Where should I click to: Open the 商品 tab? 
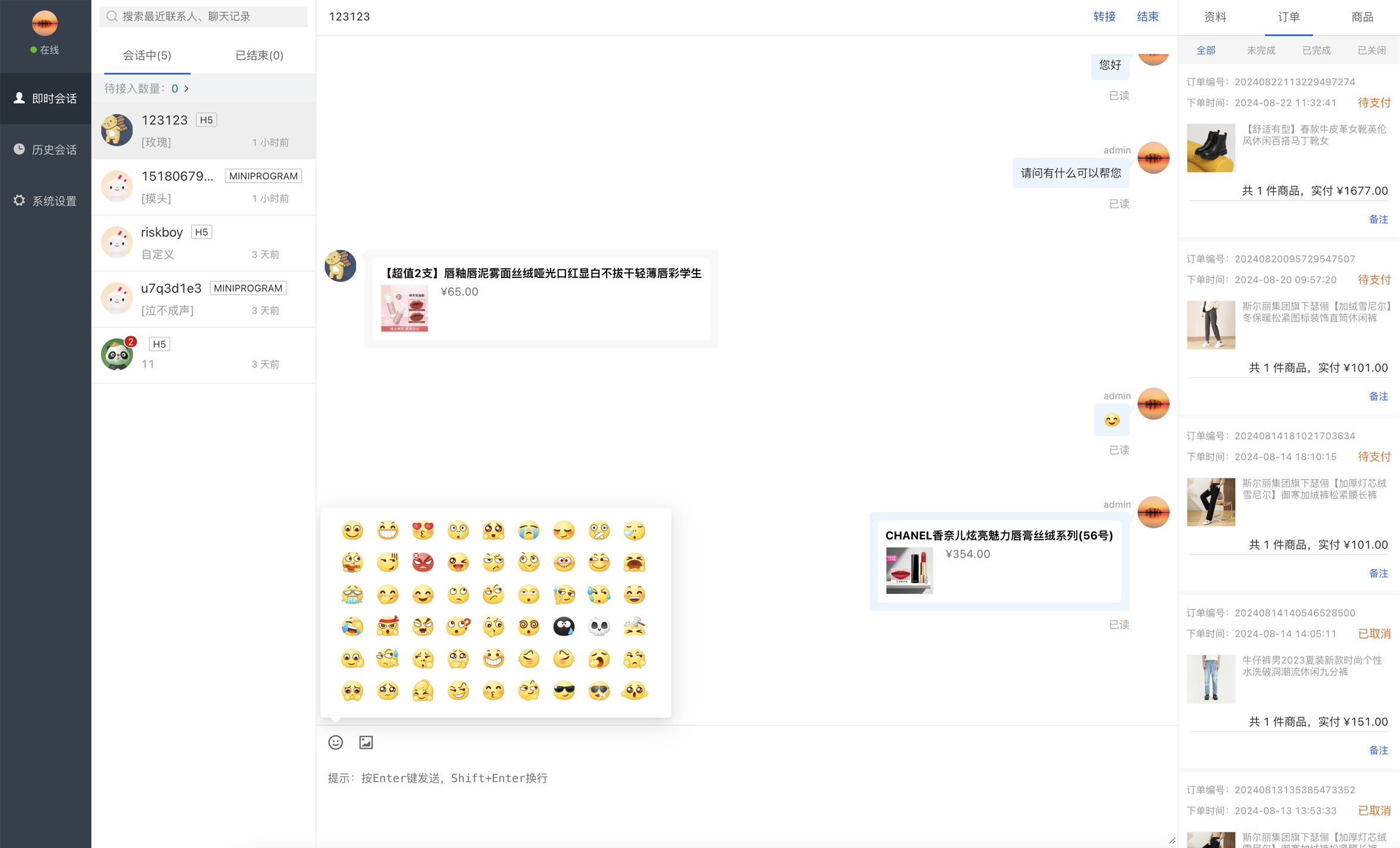1362,17
